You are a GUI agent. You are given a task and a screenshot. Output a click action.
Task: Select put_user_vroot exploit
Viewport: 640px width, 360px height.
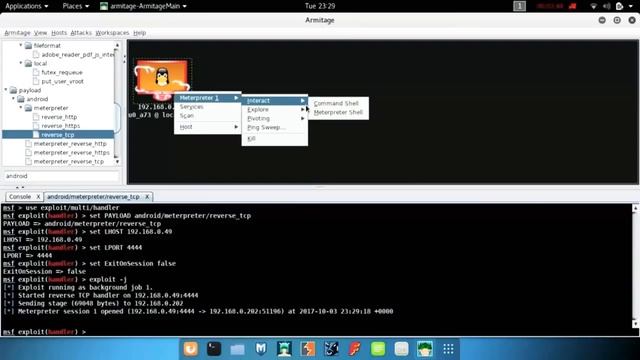pyautogui.click(x=62, y=82)
